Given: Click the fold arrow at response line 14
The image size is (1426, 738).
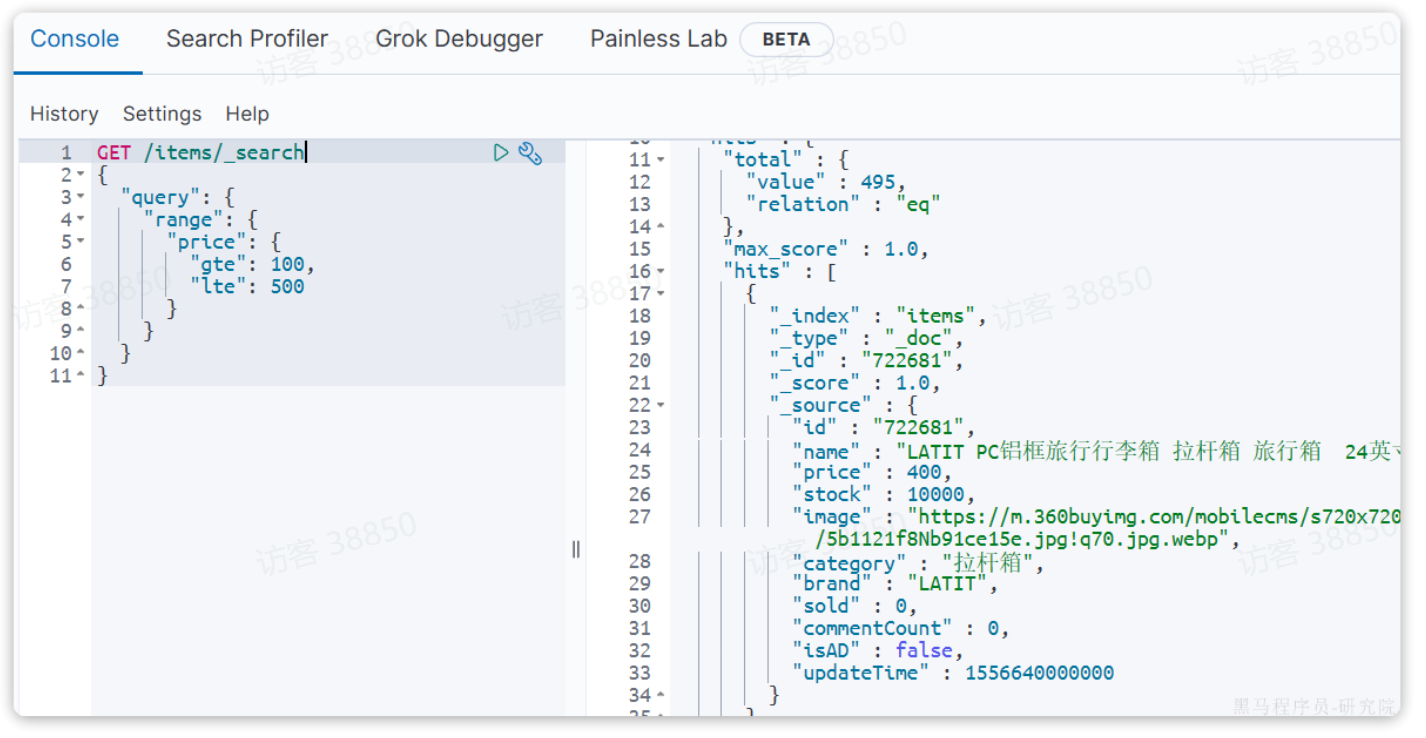Looking at the screenshot, I should 661,227.
